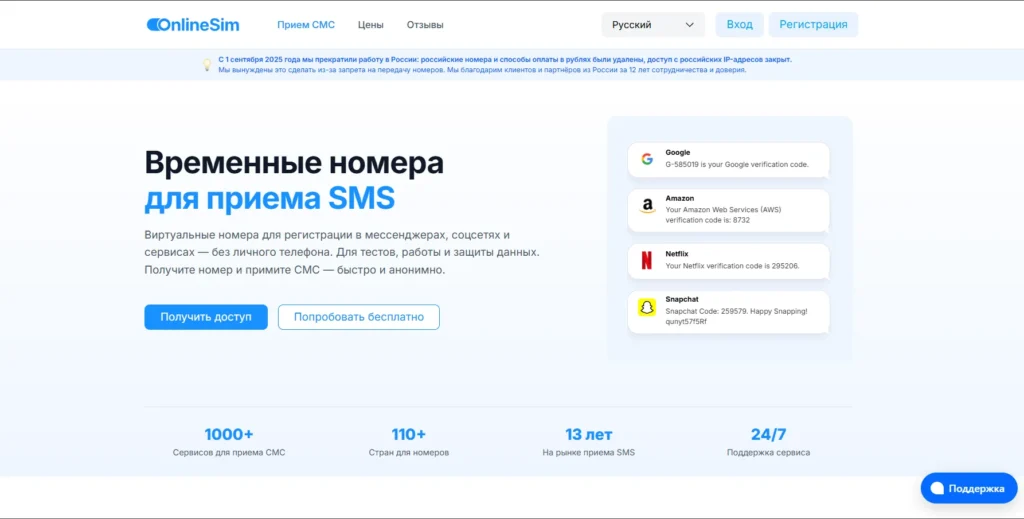The width and height of the screenshot is (1024, 519).
Task: Click Поддержка сервиса label
Action: [768, 452]
